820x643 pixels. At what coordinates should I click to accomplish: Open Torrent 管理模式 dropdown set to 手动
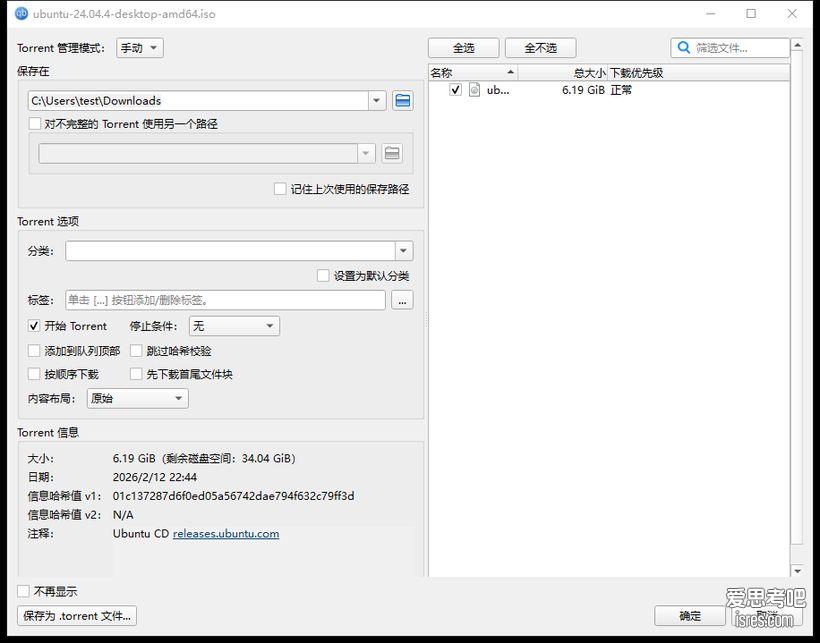click(x=140, y=48)
